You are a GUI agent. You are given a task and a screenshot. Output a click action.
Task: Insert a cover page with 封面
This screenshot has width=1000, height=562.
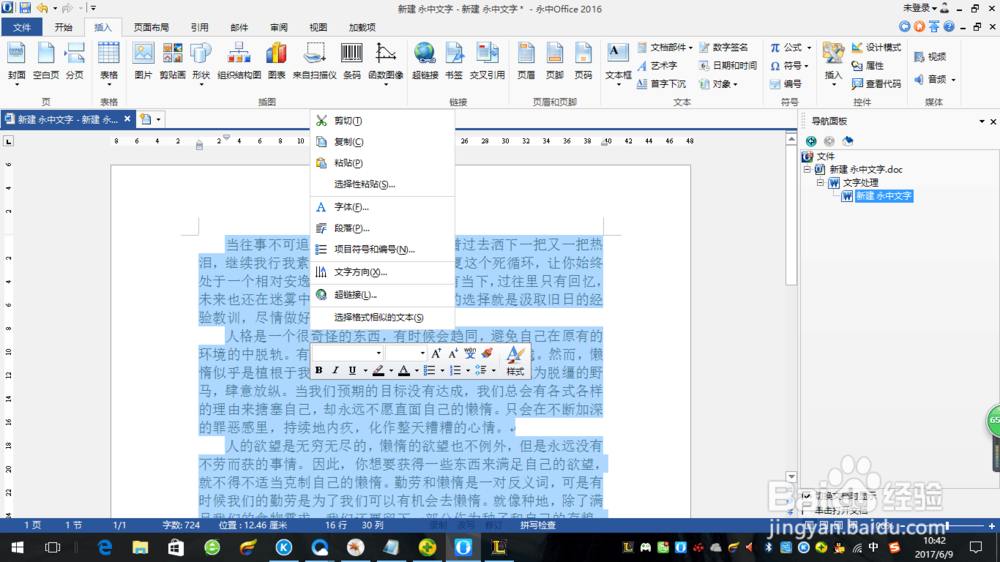(17, 61)
